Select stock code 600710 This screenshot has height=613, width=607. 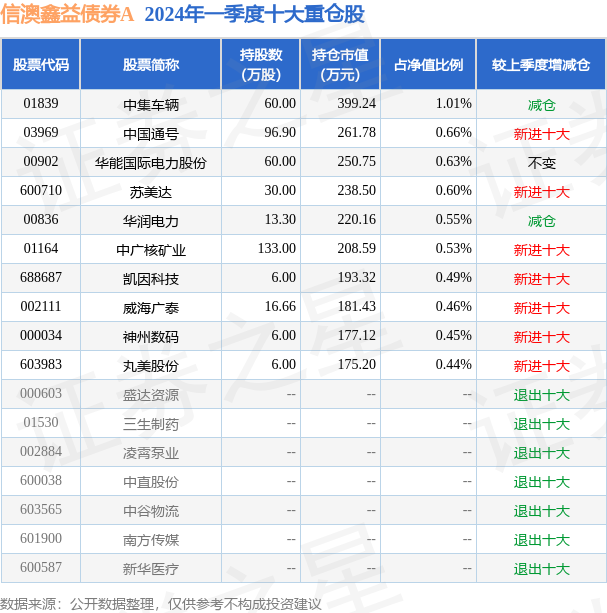pyautogui.click(x=41, y=190)
